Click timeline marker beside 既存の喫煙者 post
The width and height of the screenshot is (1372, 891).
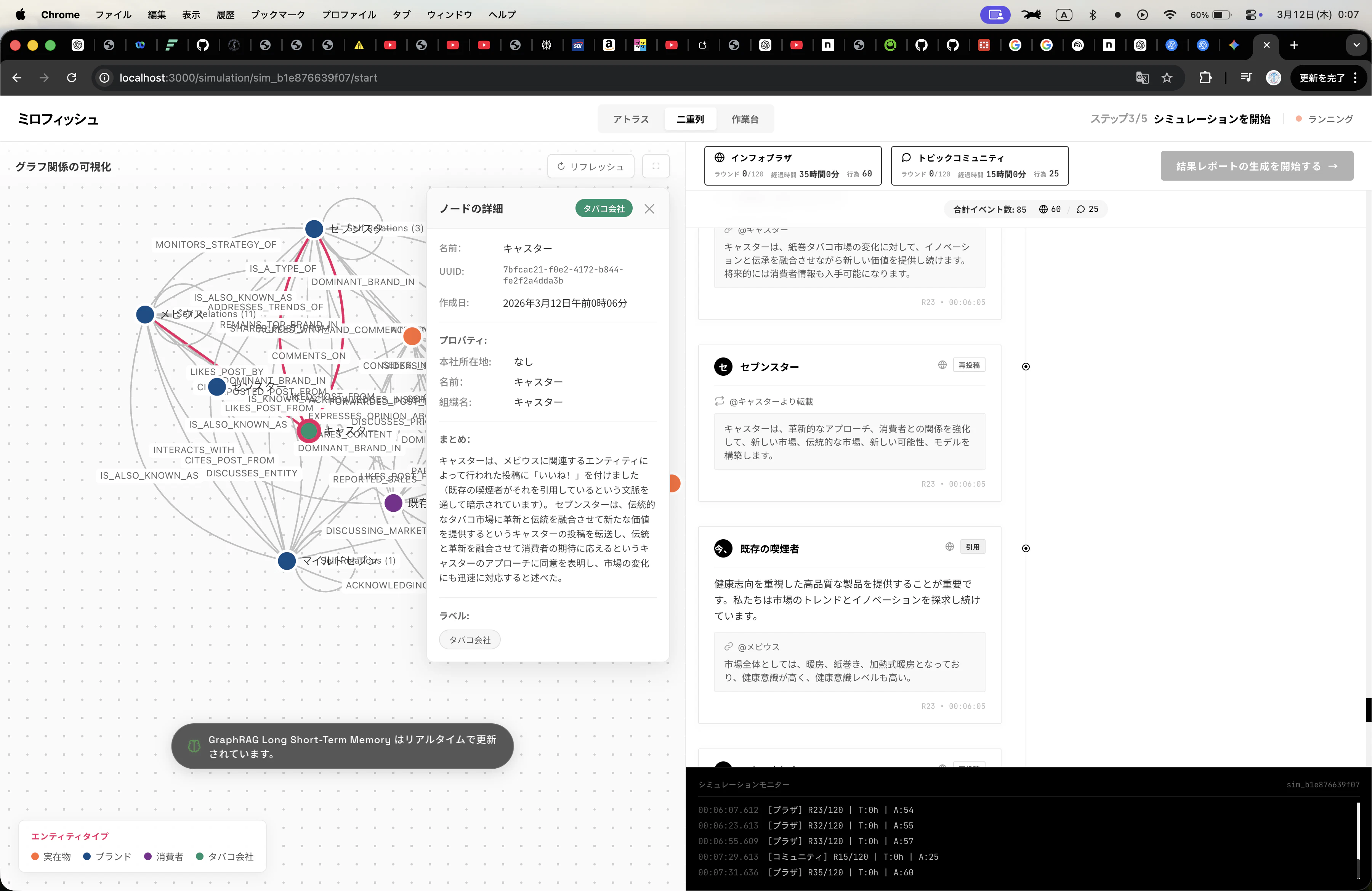point(1026,548)
